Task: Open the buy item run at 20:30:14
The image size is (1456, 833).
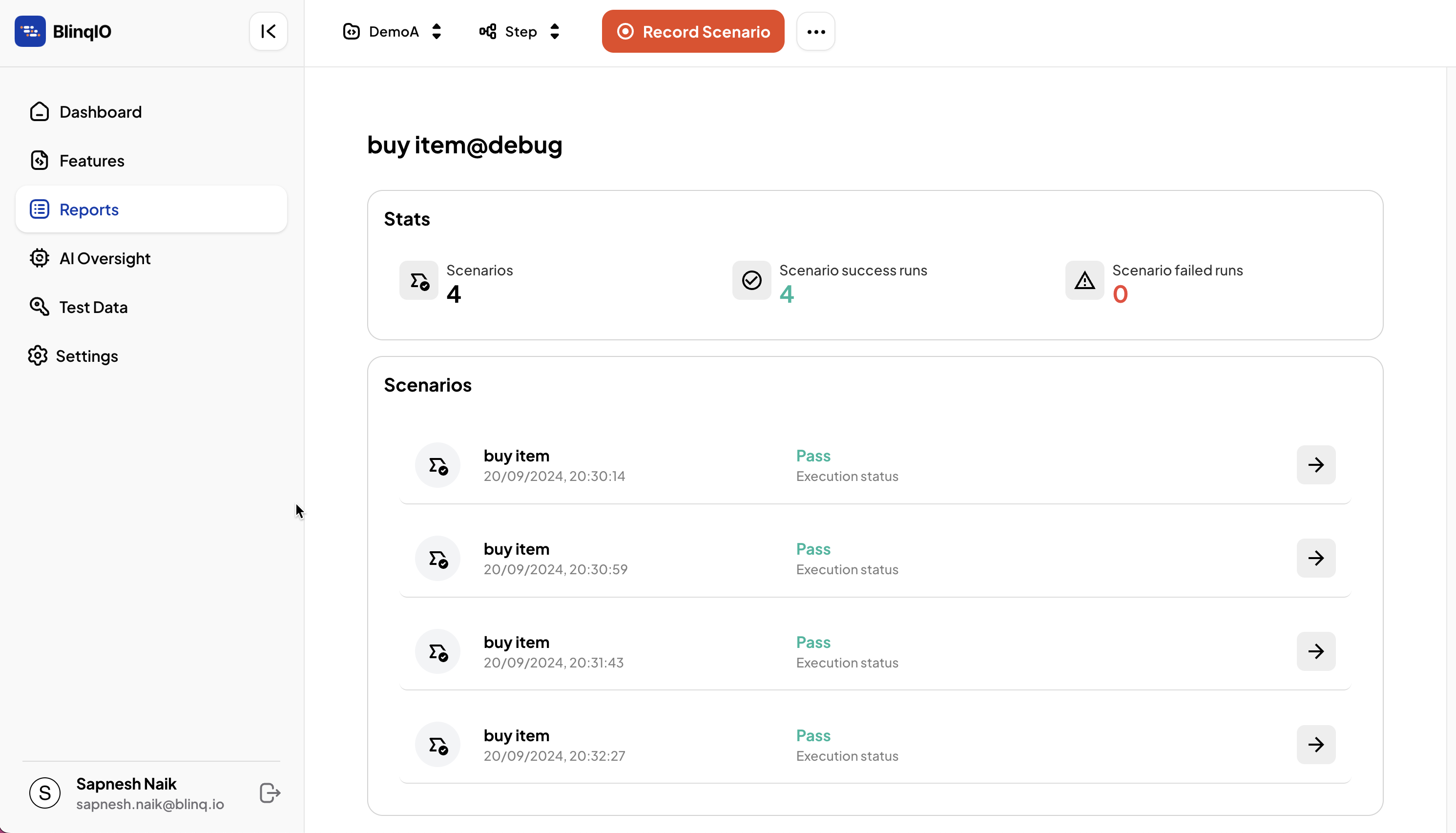Action: tap(1316, 465)
